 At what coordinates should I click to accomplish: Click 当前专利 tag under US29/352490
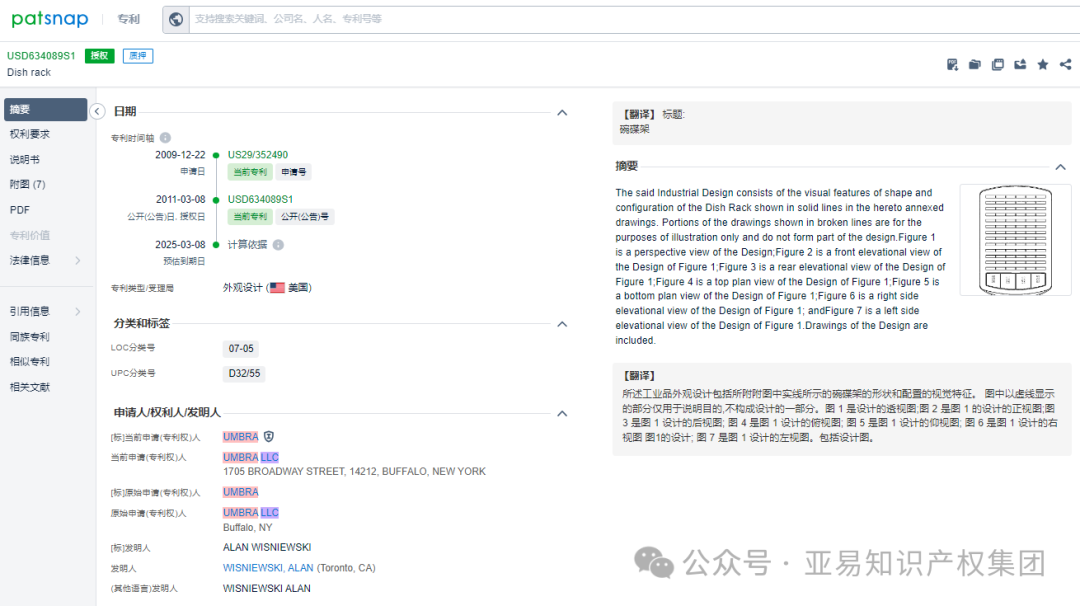pyautogui.click(x=250, y=172)
